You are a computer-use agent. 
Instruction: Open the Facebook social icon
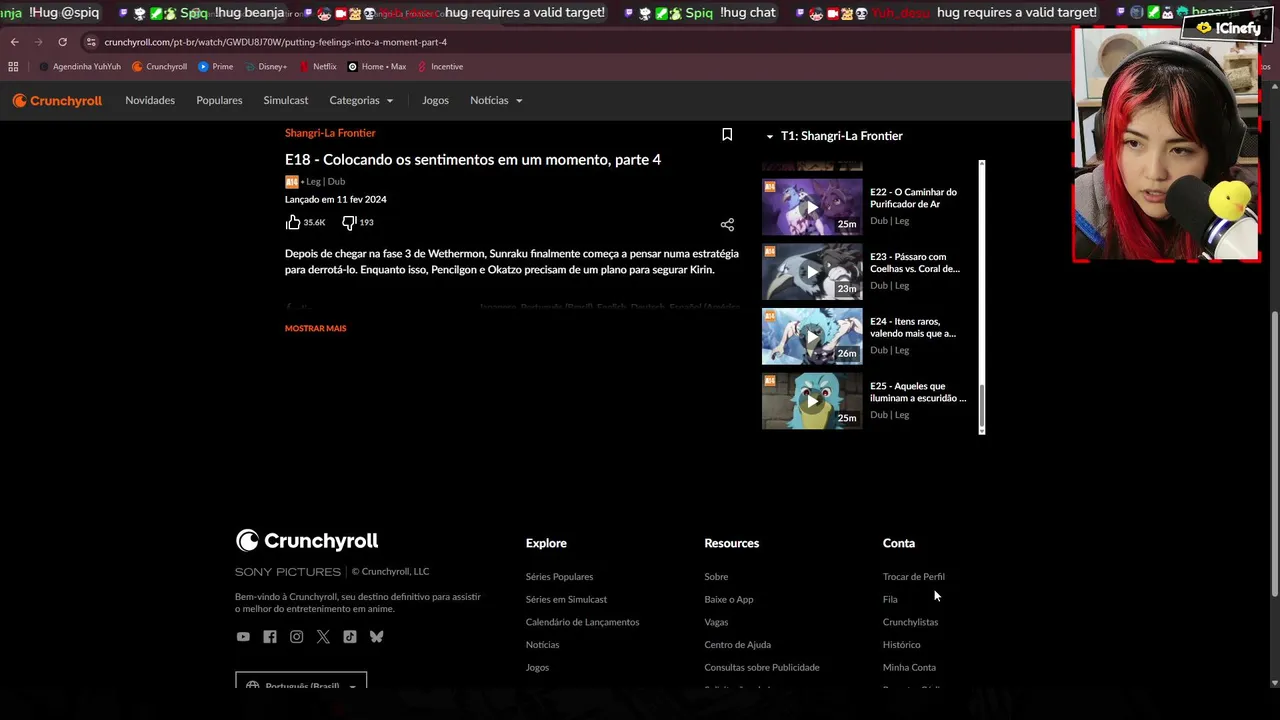270,637
